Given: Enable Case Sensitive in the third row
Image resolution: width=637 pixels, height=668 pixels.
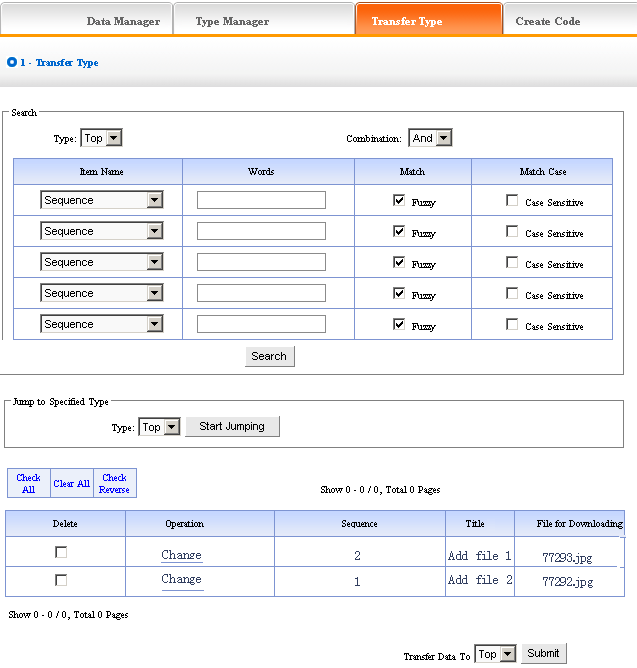Looking at the screenshot, I should [x=512, y=262].
